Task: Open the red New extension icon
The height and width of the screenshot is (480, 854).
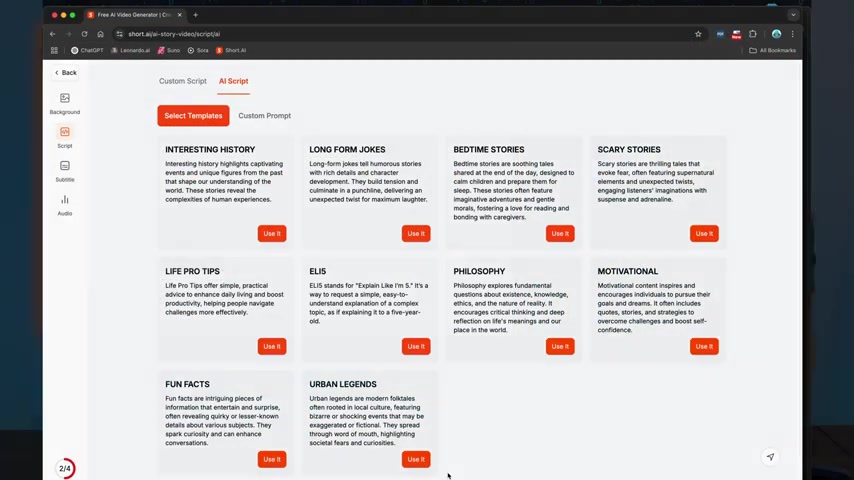Action: click(x=736, y=34)
